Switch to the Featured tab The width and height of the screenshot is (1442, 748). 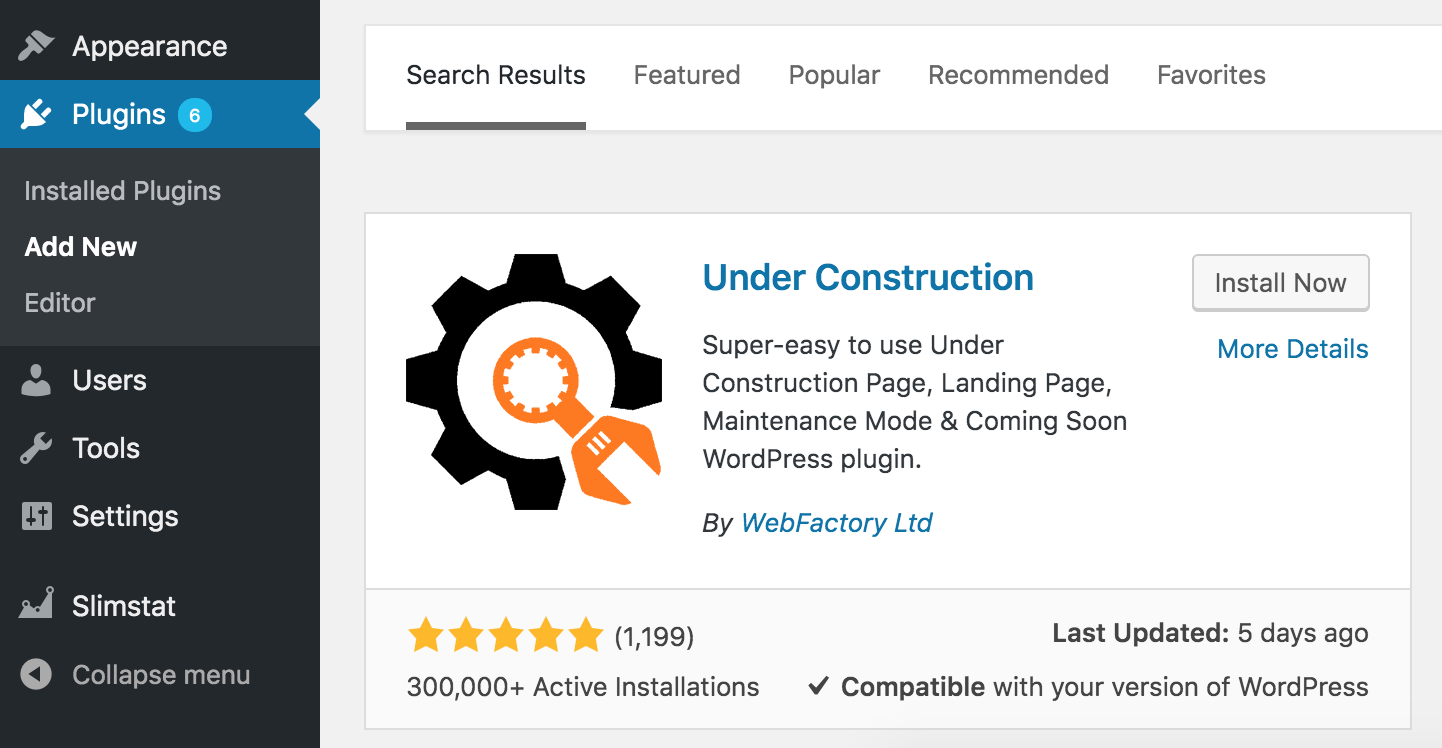(x=687, y=75)
